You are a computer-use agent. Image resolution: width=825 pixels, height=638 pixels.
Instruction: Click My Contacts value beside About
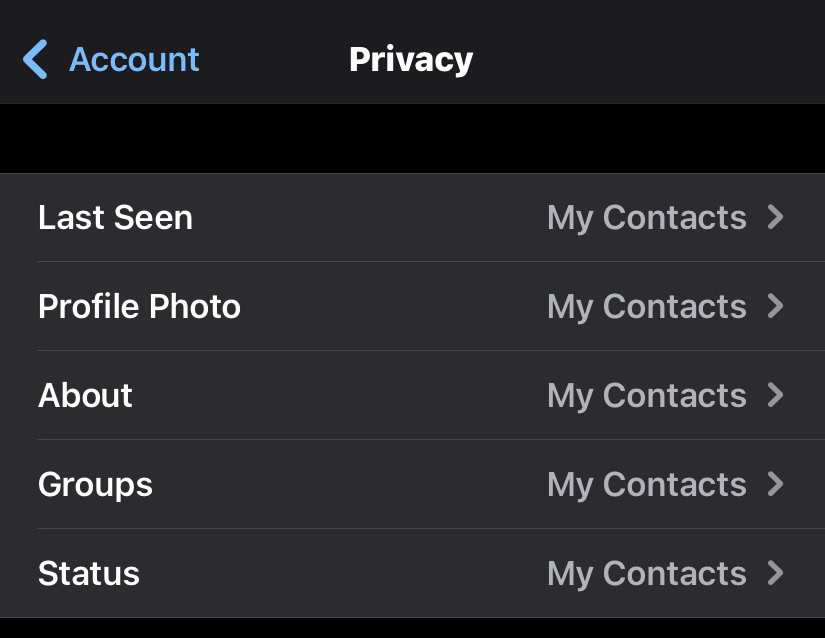pyautogui.click(x=646, y=396)
